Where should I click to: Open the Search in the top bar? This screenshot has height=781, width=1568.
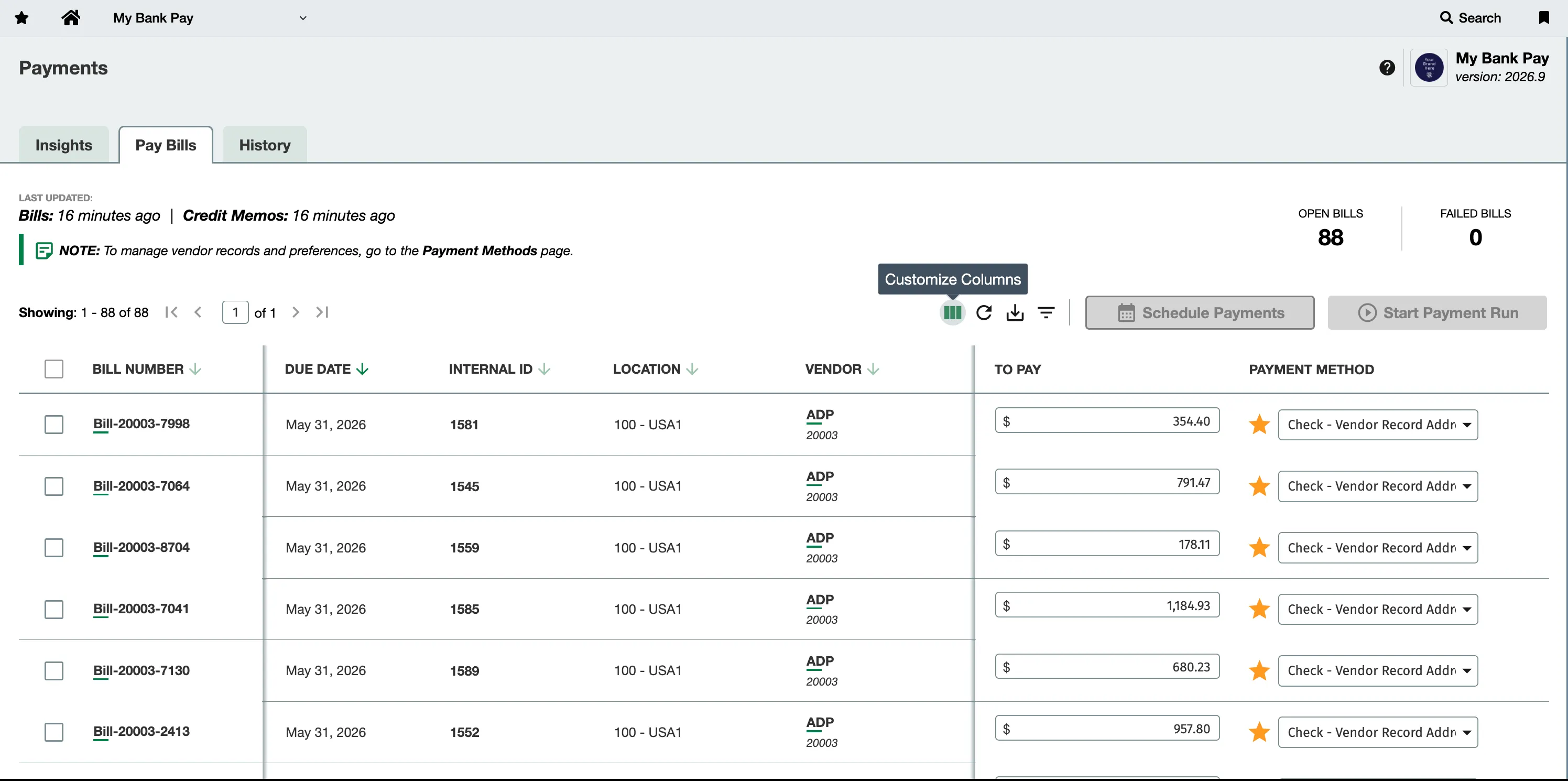click(1470, 18)
